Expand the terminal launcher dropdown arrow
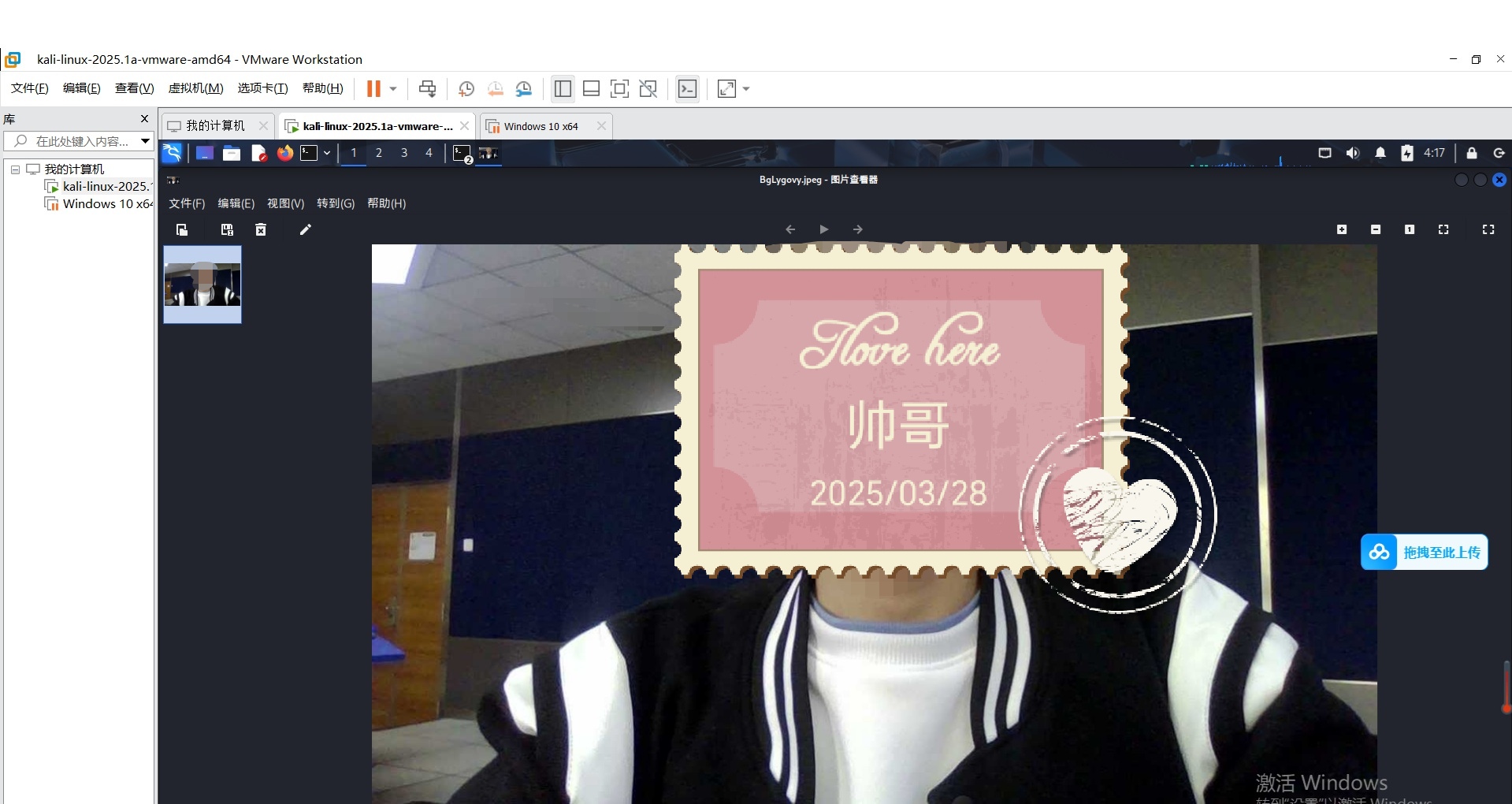This screenshot has height=804, width=1512. click(327, 153)
